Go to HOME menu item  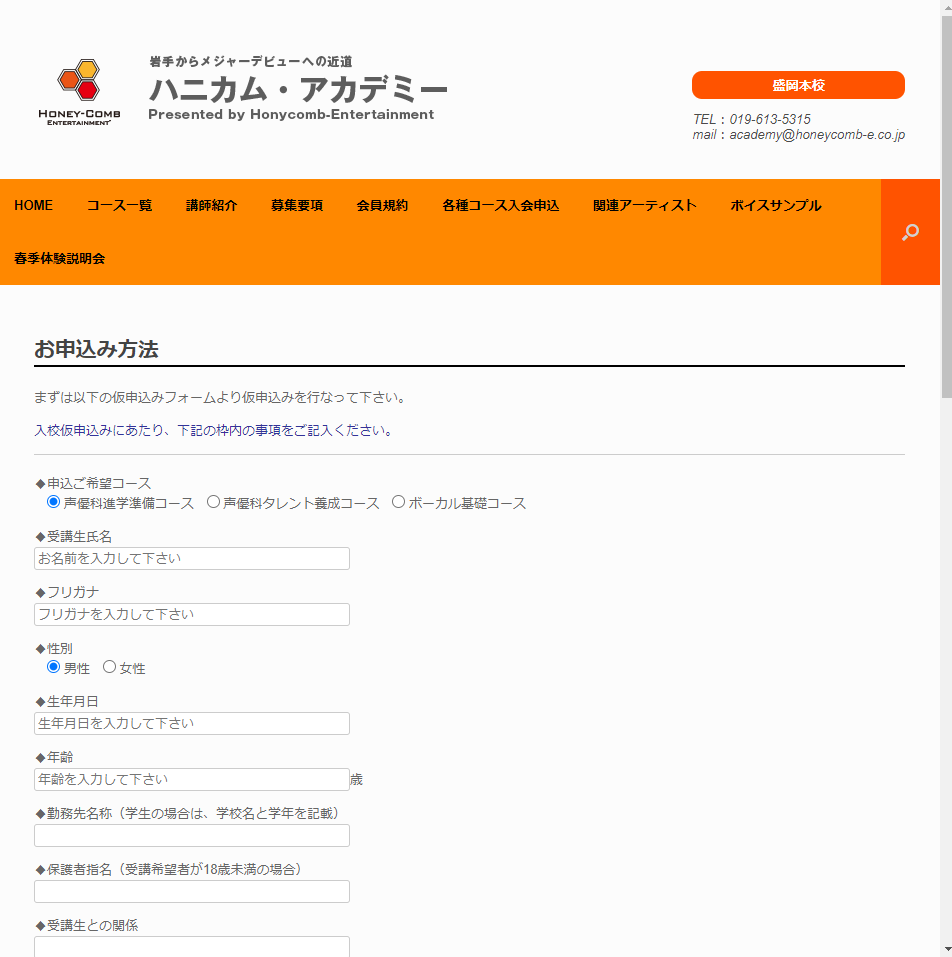(x=34, y=206)
